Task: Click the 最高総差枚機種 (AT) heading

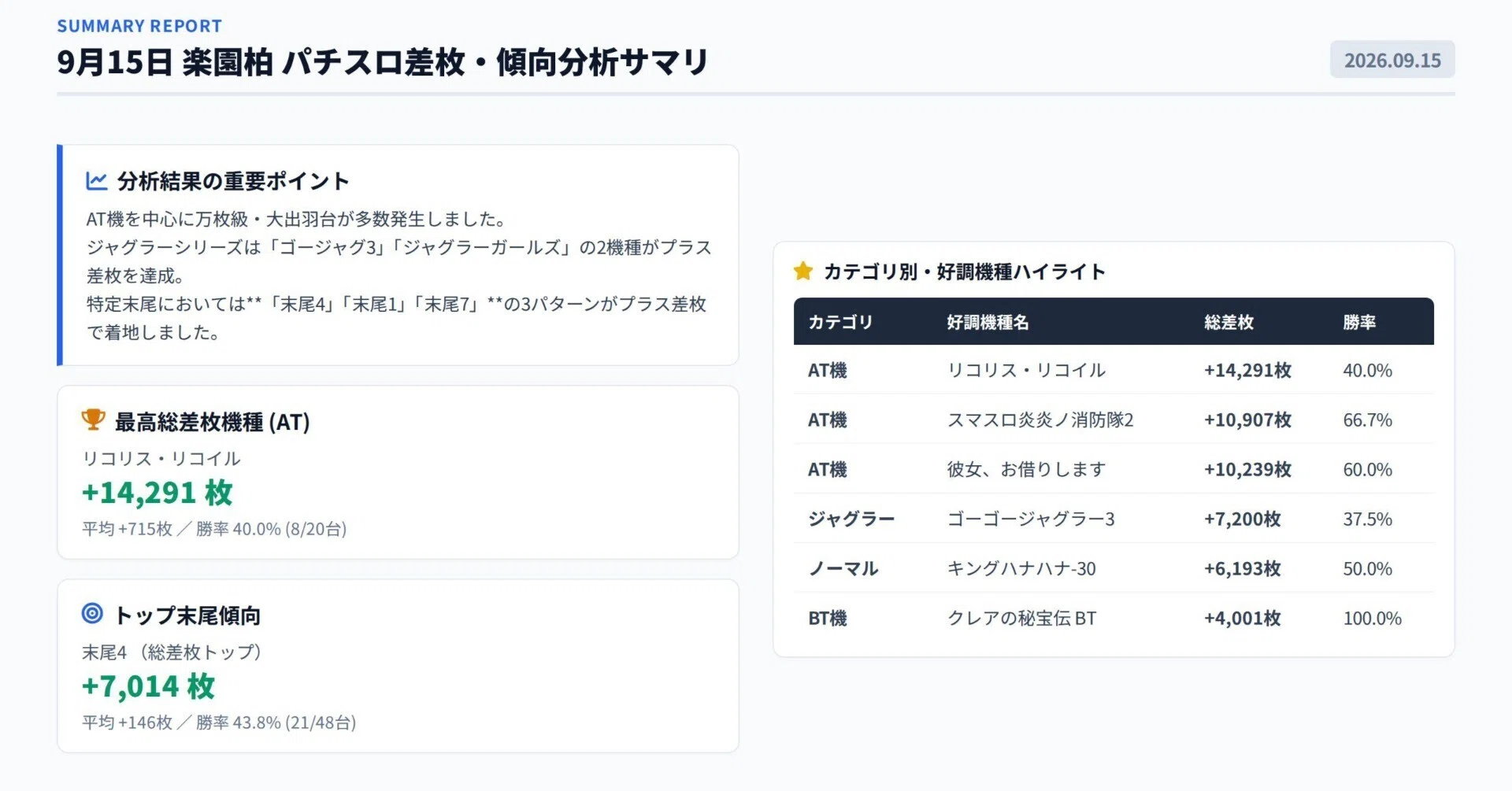Action: coord(213,422)
